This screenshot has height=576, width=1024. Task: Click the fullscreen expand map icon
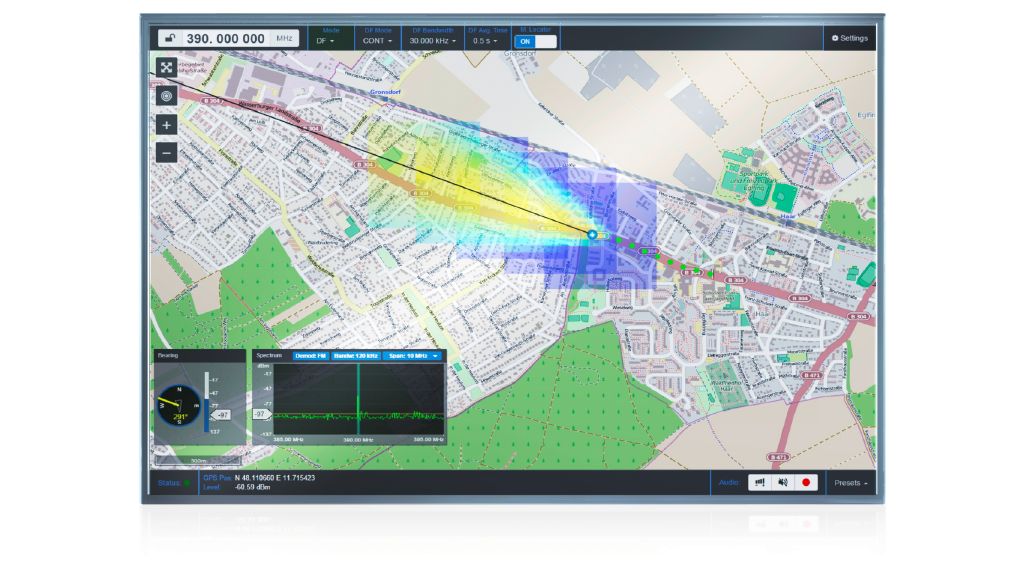(167, 68)
